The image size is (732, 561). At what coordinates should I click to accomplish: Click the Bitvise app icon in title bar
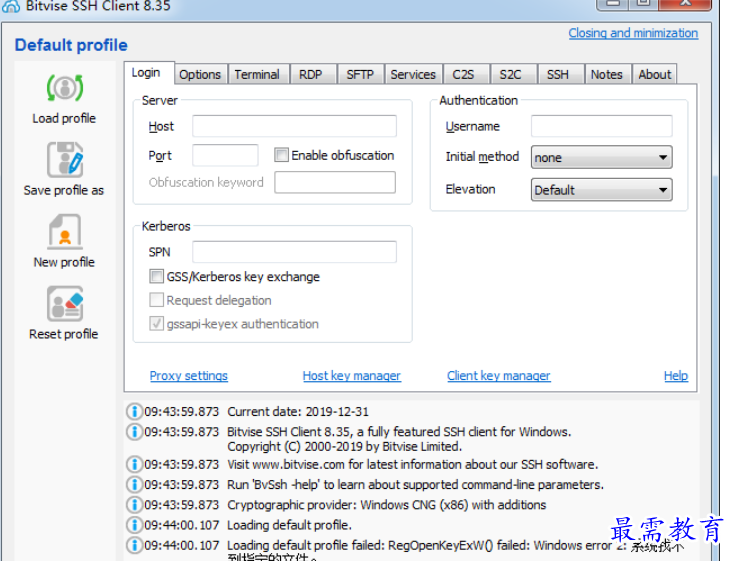tap(11, 6)
